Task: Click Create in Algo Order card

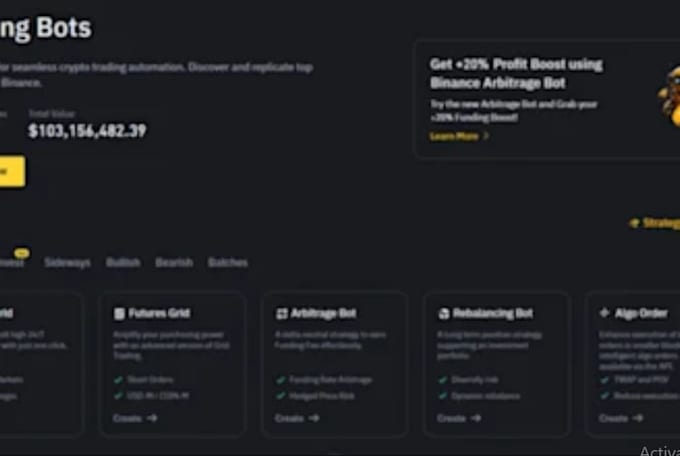Action: 613,418
